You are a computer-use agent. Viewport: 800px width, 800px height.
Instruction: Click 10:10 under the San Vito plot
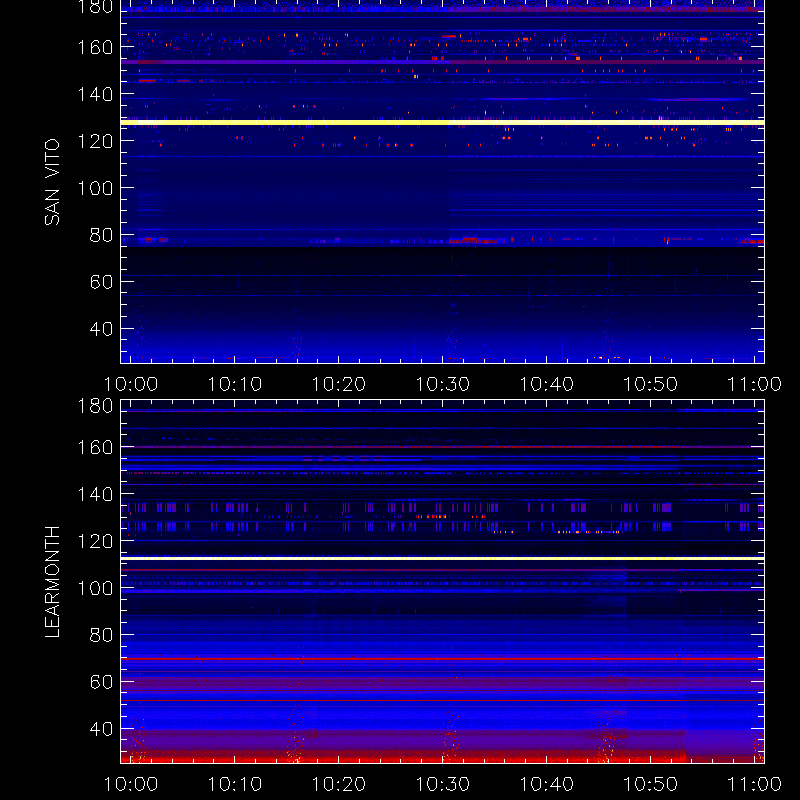[x=235, y=384]
